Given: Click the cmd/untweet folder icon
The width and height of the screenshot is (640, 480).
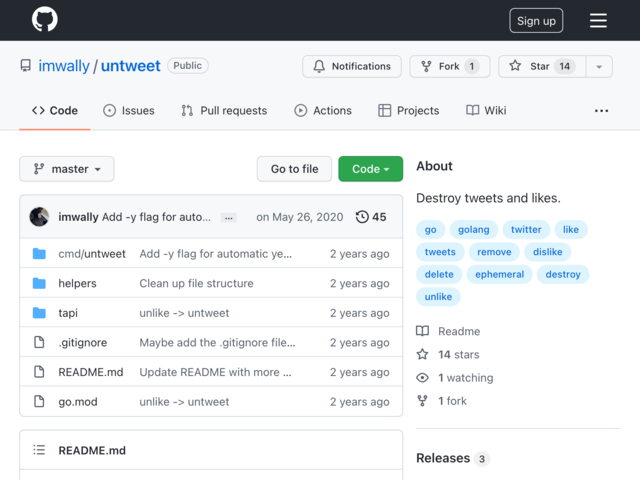Looking at the screenshot, I should click(x=39, y=254).
